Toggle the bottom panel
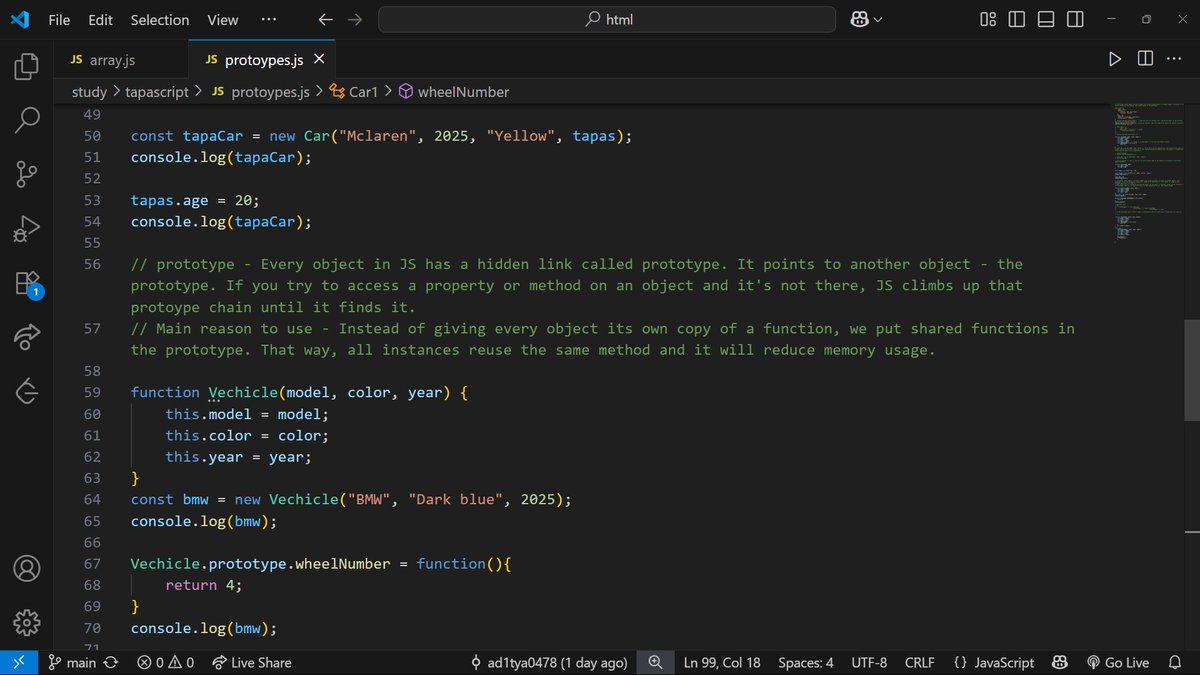The width and height of the screenshot is (1200, 675). tap(1046, 19)
